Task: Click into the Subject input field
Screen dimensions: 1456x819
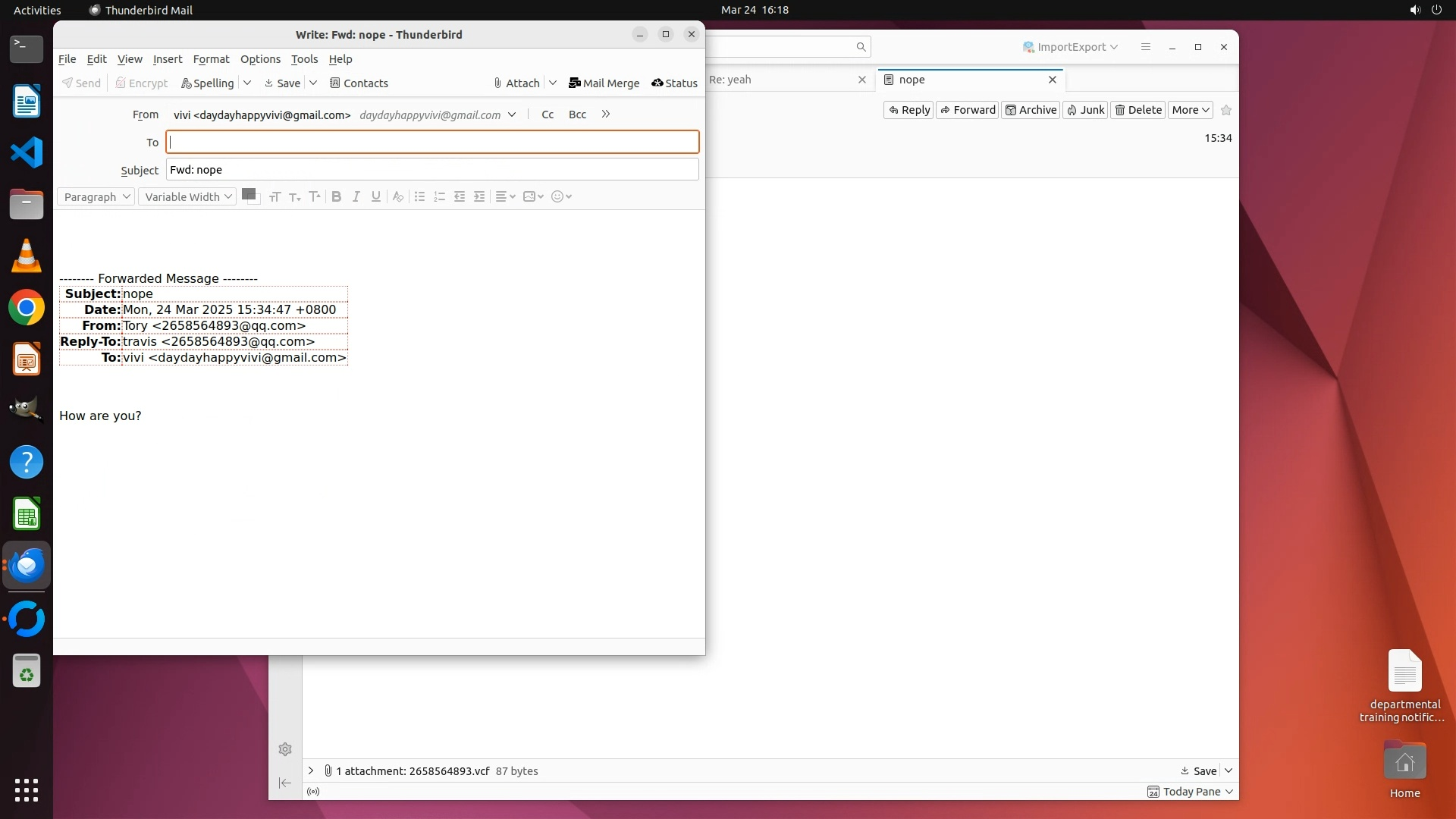Action: 432,170
